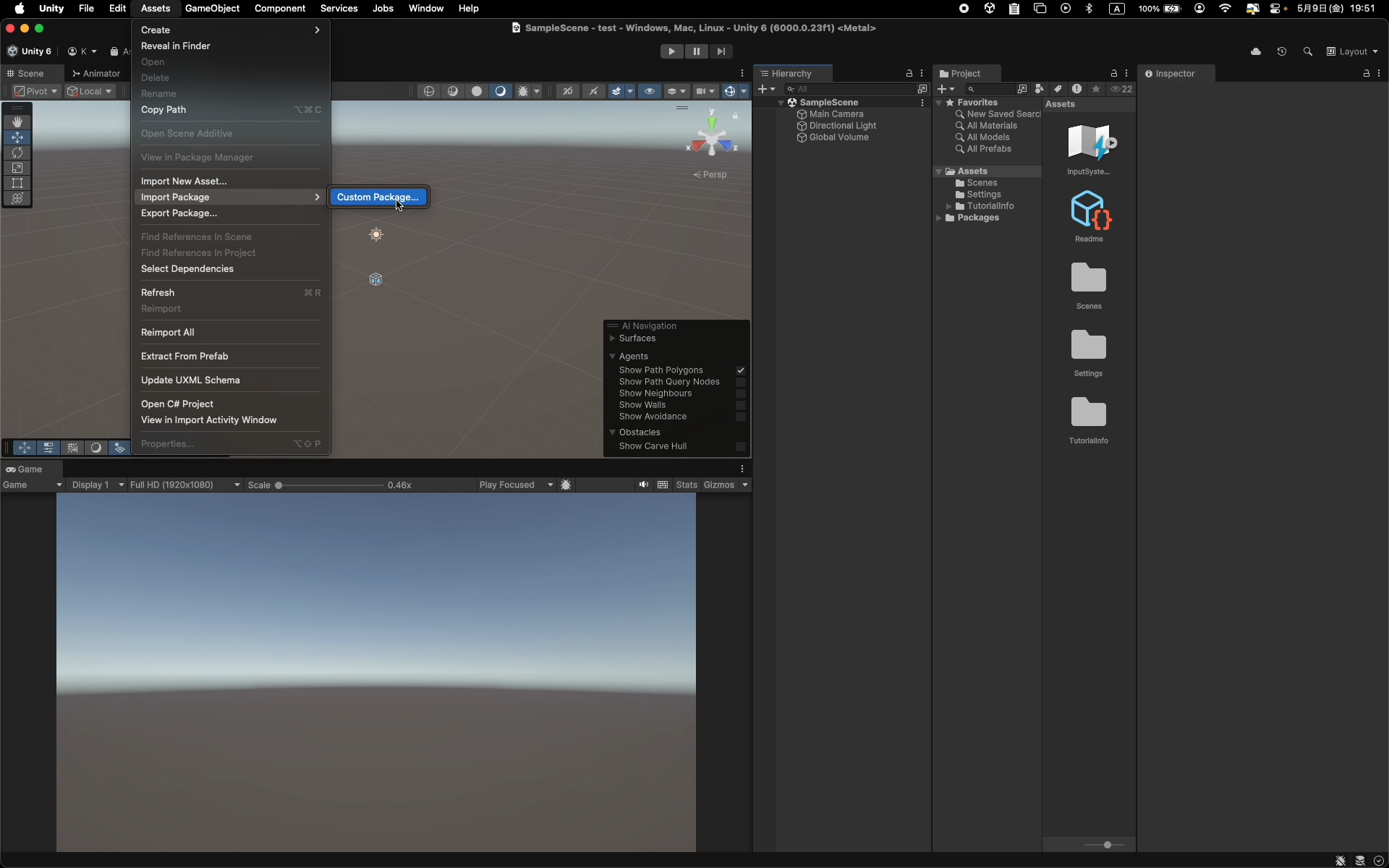Image resolution: width=1389 pixels, height=868 pixels.
Task: Open the GameObject menu
Action: (212, 9)
